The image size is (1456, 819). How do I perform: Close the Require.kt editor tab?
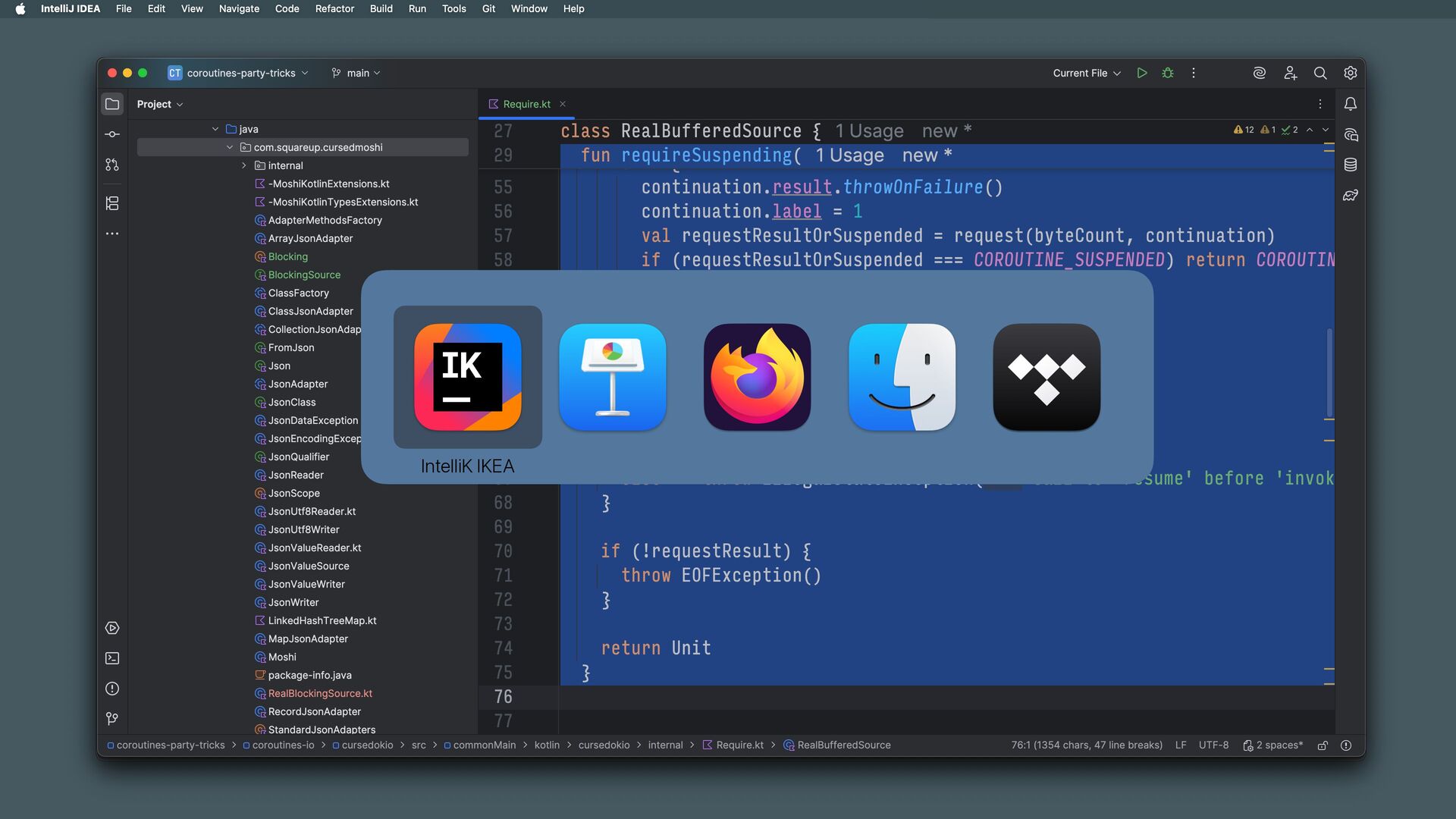pos(563,104)
